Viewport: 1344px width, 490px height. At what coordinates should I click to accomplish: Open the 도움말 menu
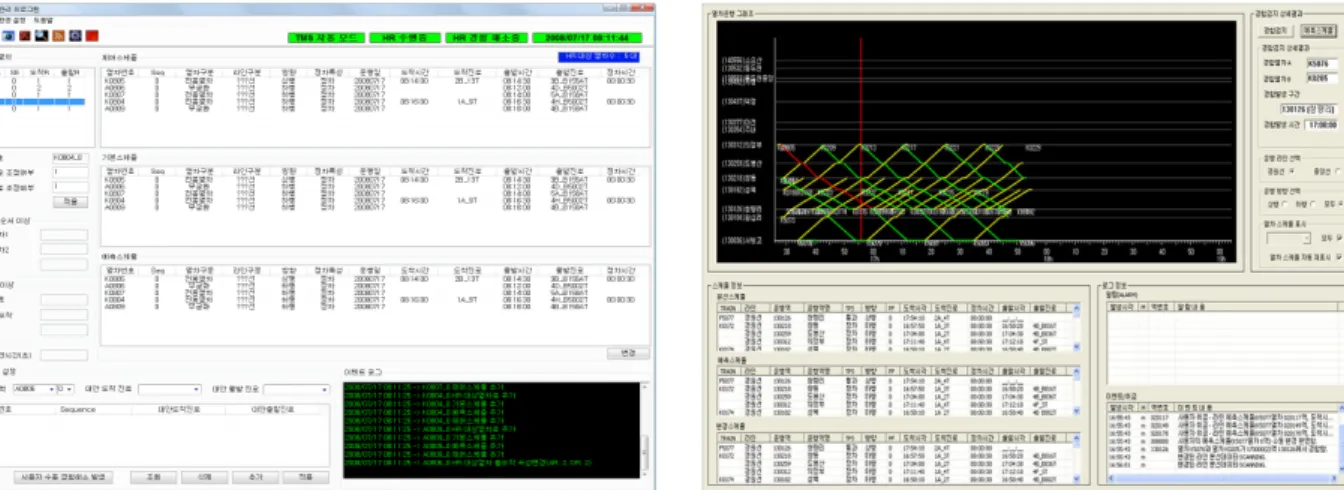click(45, 20)
